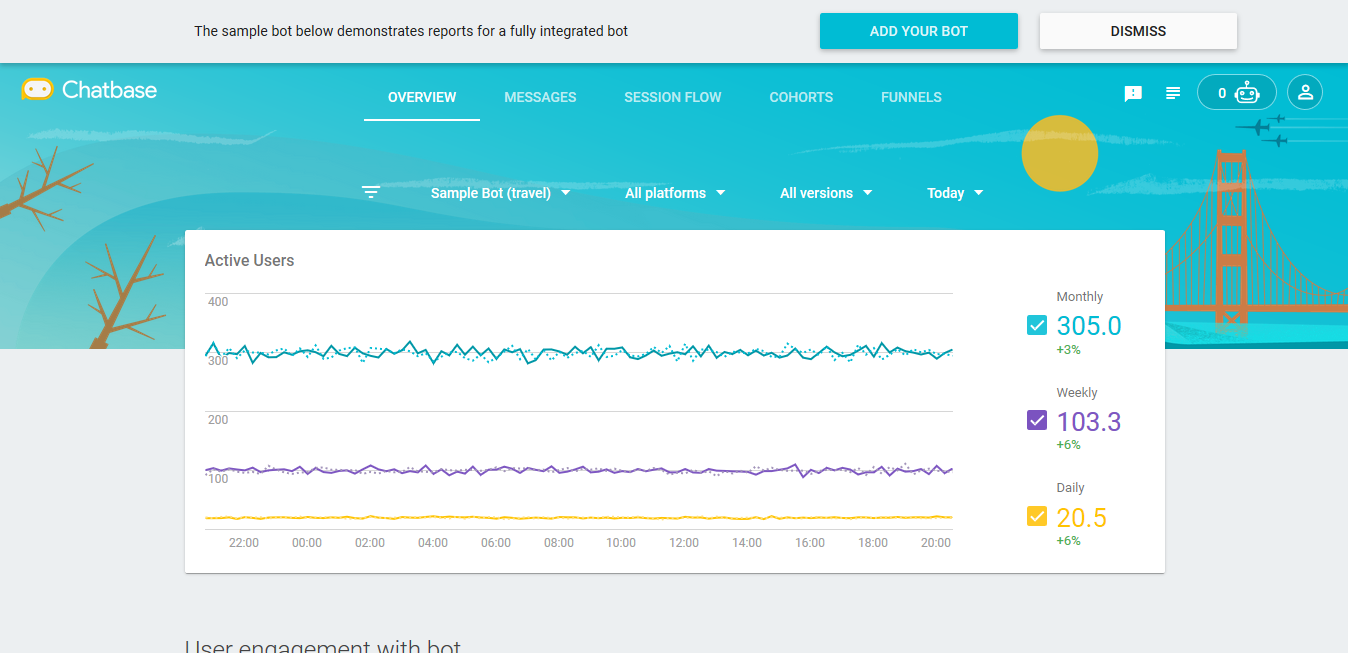Open the documentation notes icon
1348x653 pixels.
[x=1173, y=93]
